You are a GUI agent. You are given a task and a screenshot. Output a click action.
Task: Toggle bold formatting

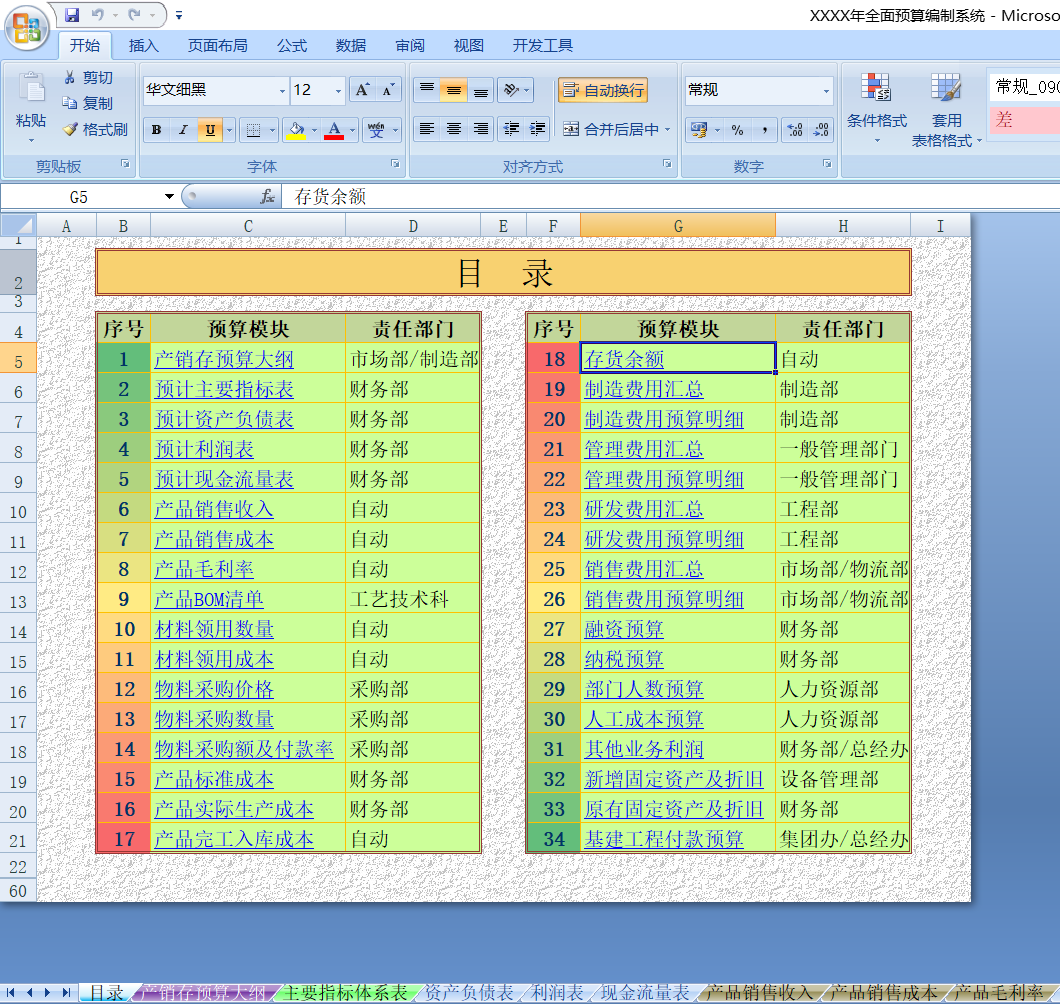pyautogui.click(x=156, y=130)
